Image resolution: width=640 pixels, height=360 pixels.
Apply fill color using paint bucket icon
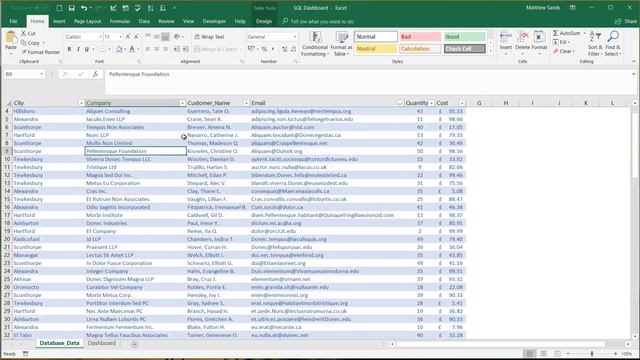coord(119,49)
